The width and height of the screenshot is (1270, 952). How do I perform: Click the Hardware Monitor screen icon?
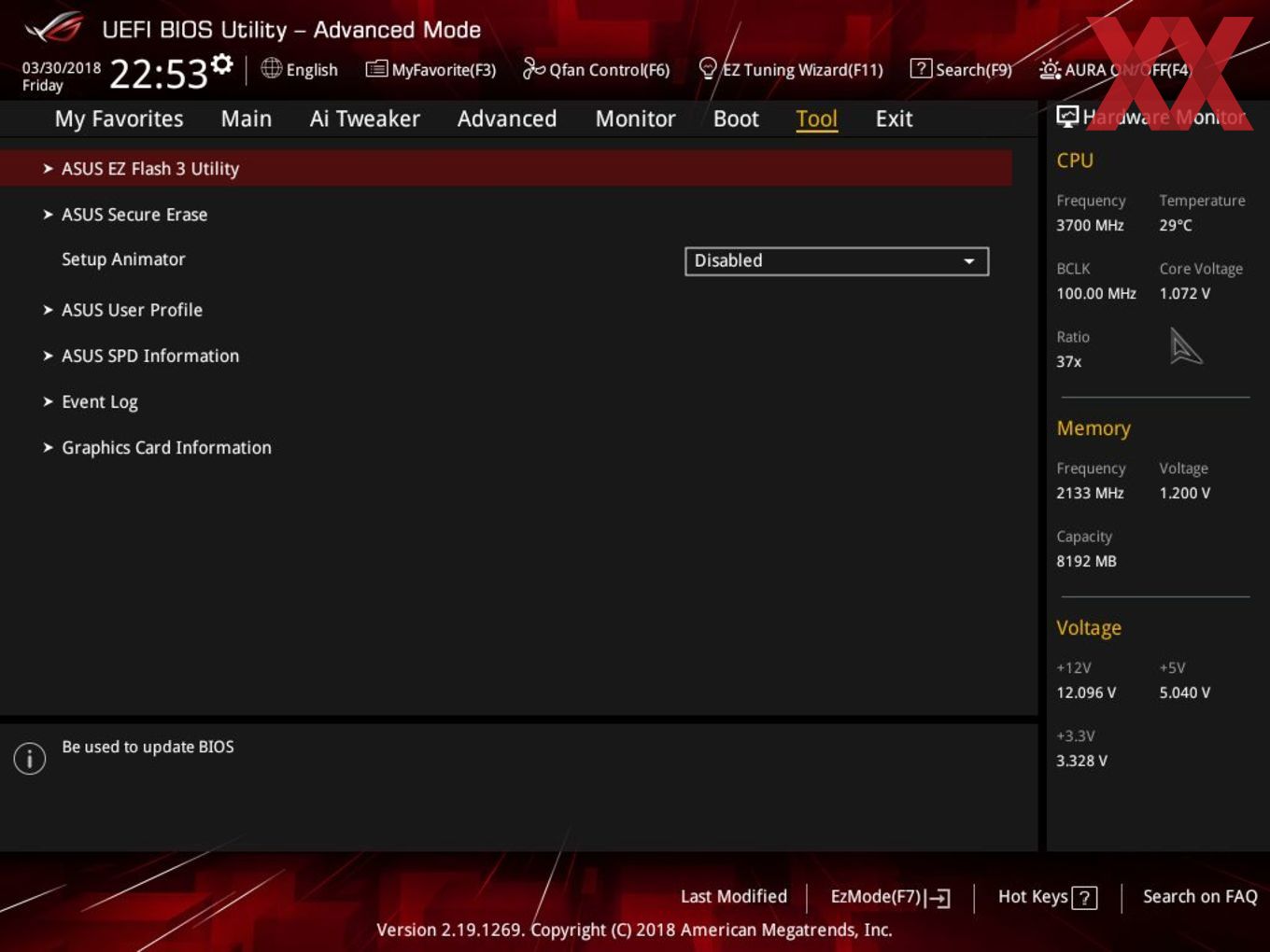[1067, 117]
